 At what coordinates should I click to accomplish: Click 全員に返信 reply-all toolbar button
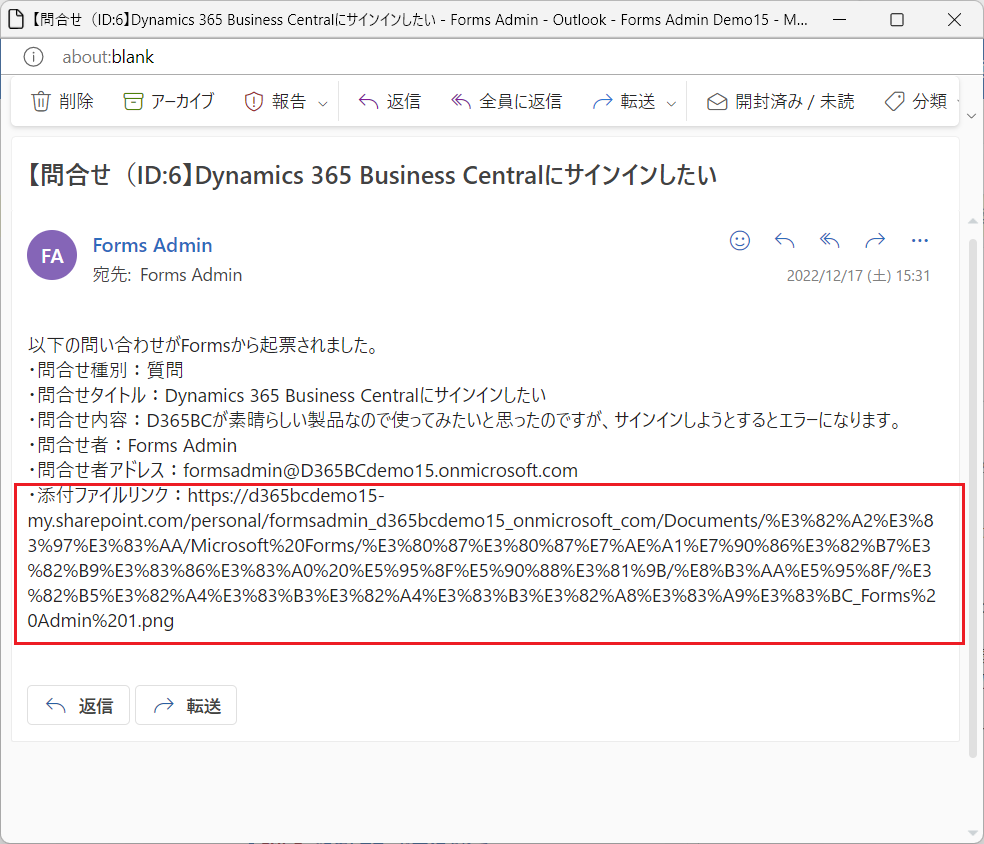point(506,102)
